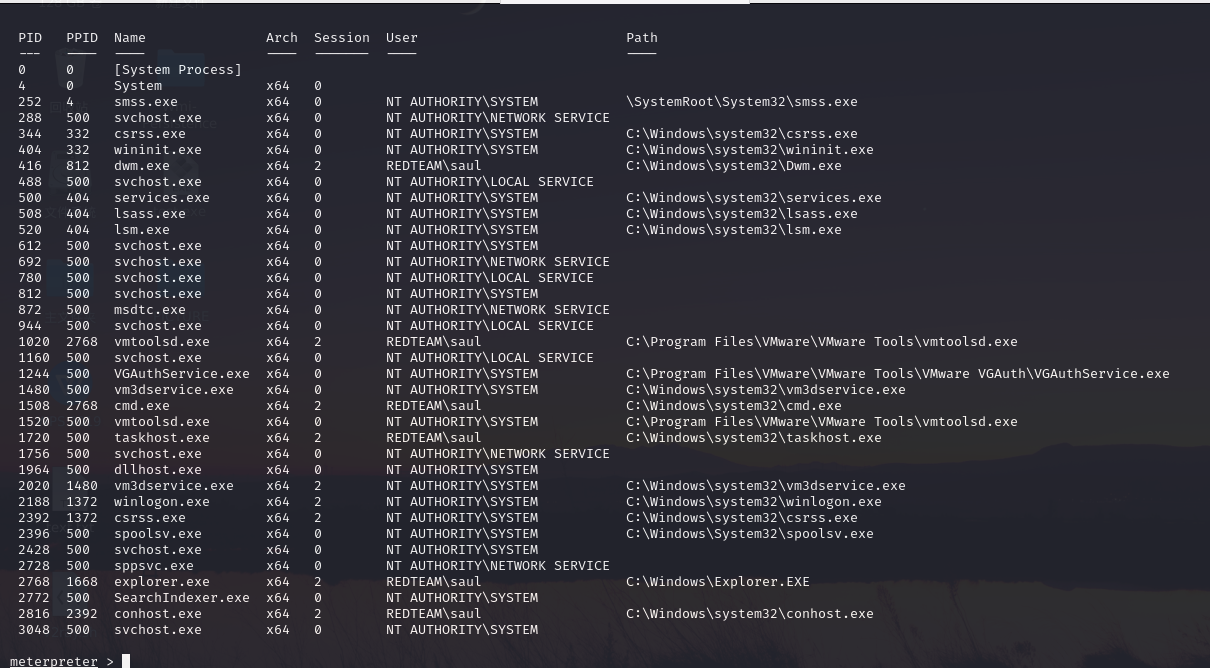Click the PID column header
Viewport: 1210px width, 668px height.
[30, 38]
